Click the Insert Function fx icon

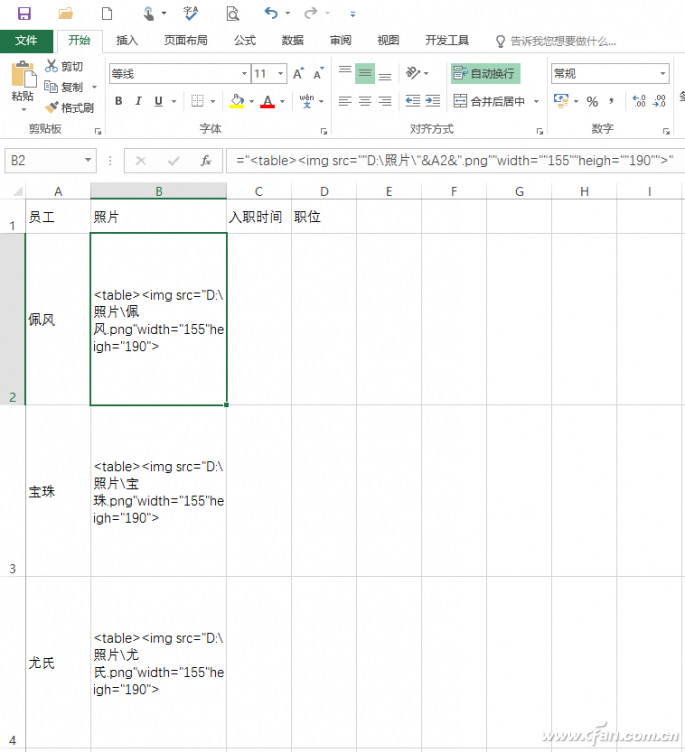(205, 161)
